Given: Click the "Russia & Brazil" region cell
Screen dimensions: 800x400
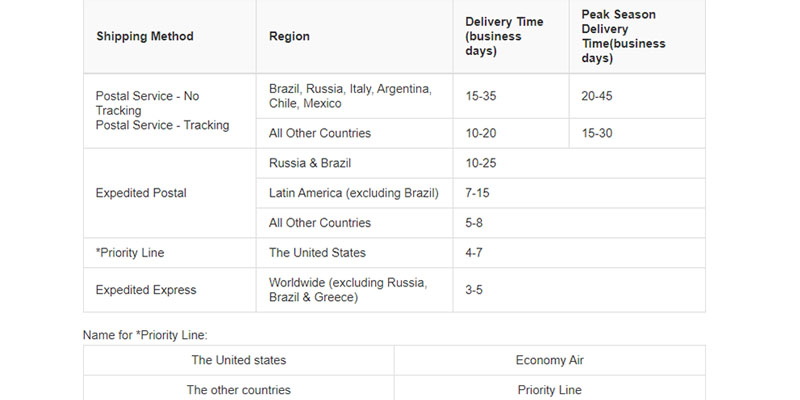Looking at the screenshot, I should coord(310,163).
